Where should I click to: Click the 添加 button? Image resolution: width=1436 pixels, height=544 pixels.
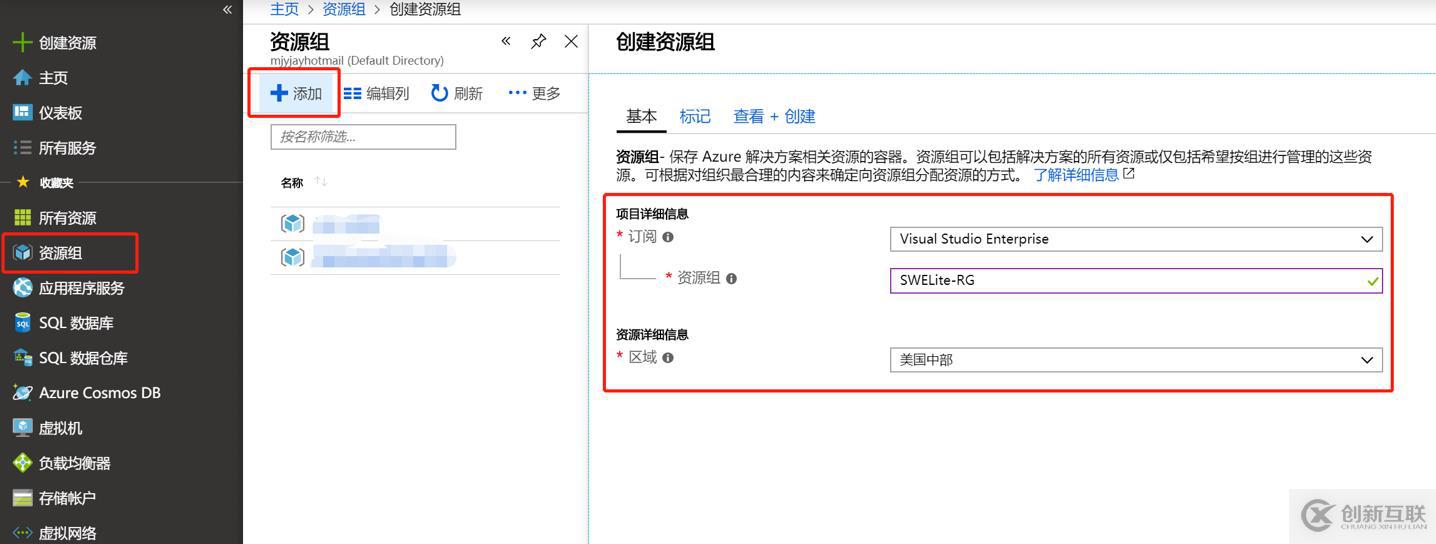(296, 93)
